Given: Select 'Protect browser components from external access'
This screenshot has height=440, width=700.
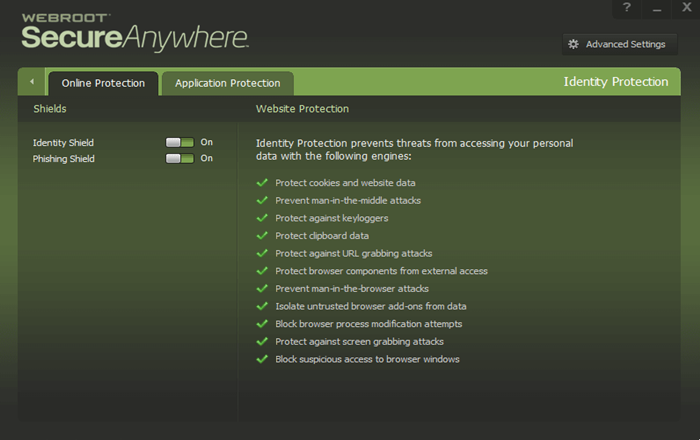Looking at the screenshot, I should click(x=381, y=271).
